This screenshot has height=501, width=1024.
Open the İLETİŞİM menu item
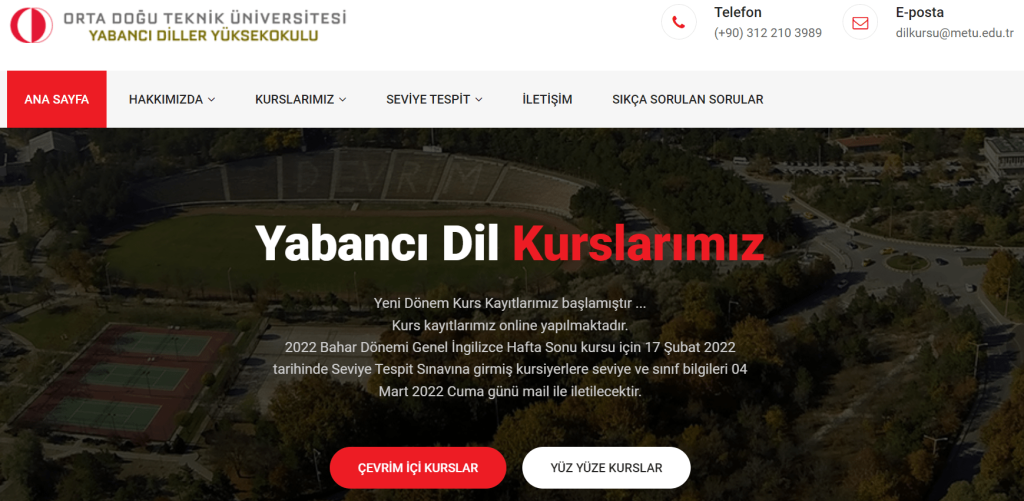547,100
